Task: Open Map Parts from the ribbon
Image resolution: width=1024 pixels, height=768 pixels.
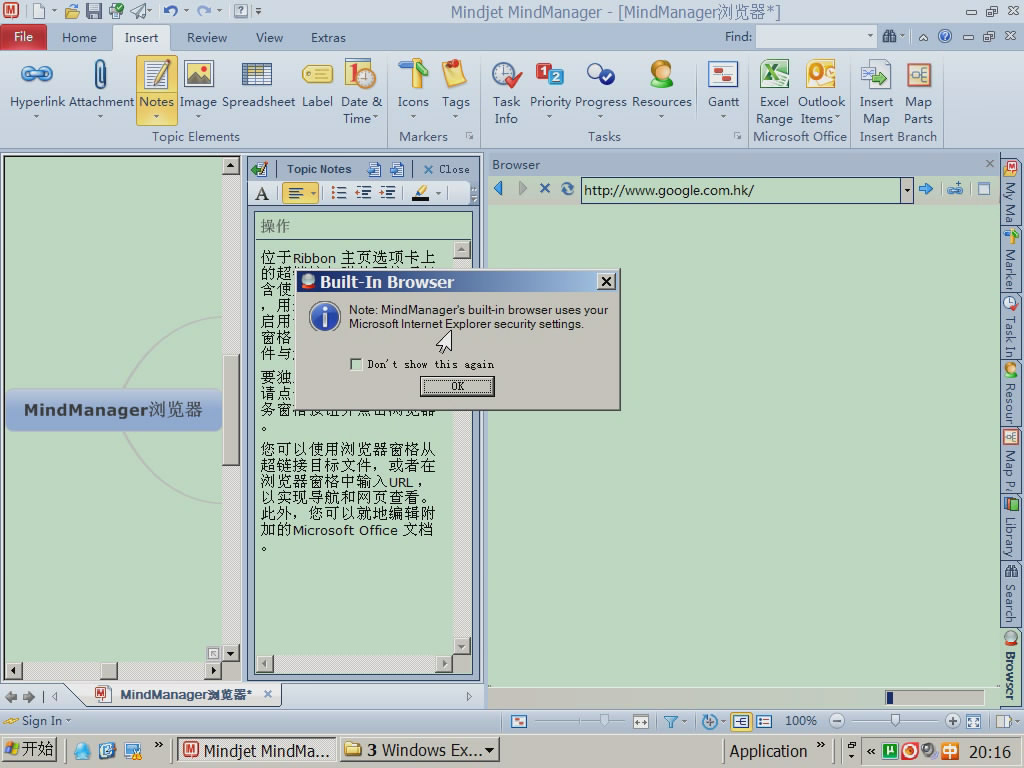Action: click(x=918, y=91)
